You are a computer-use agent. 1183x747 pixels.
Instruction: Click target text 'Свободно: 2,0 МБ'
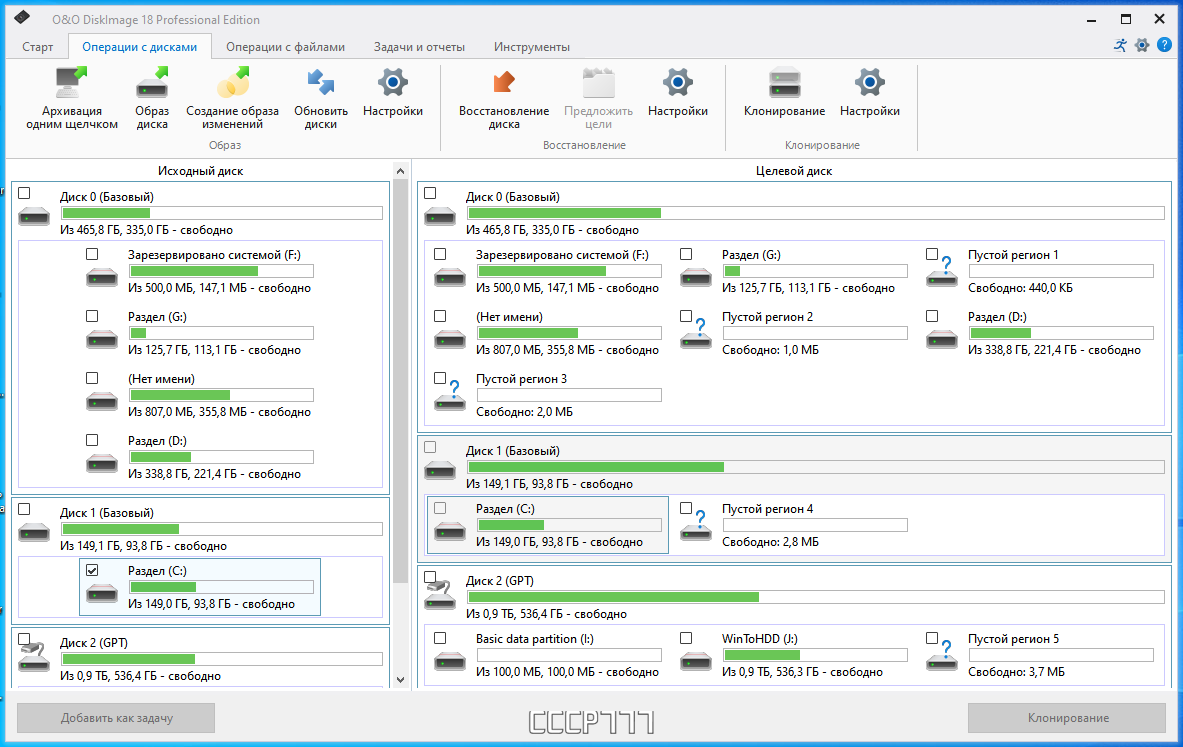tap(524, 411)
